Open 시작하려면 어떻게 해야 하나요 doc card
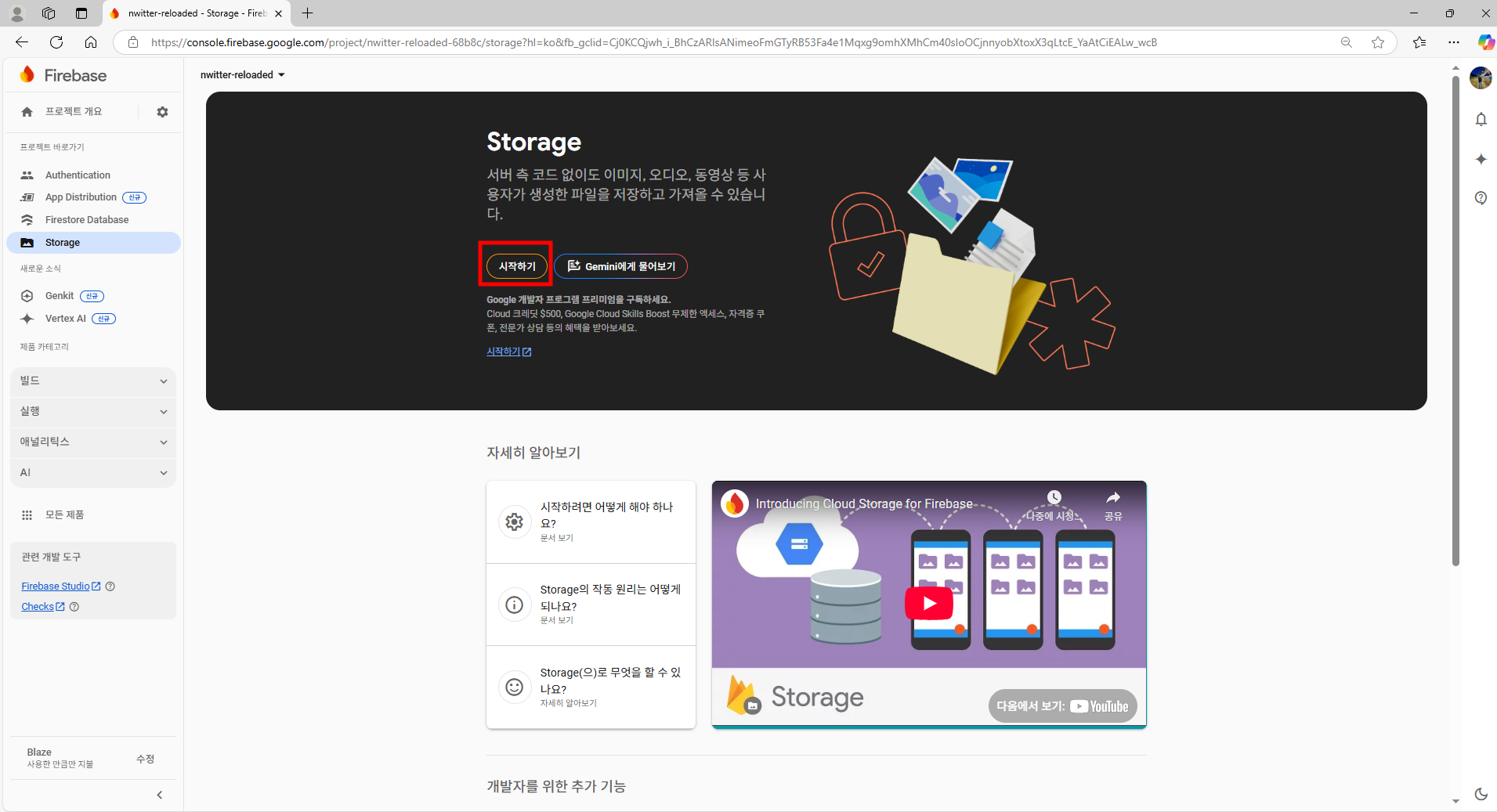Screen dimensions: 1497x812 pyautogui.click(x=591, y=522)
